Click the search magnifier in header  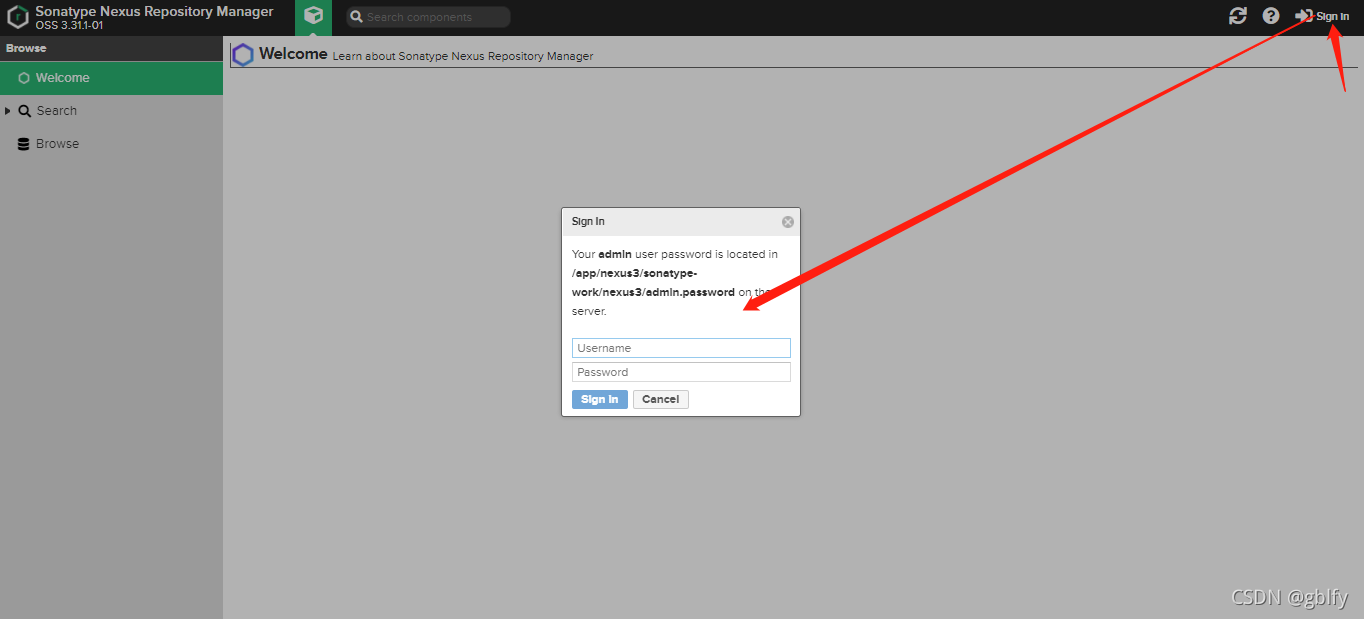click(x=356, y=17)
